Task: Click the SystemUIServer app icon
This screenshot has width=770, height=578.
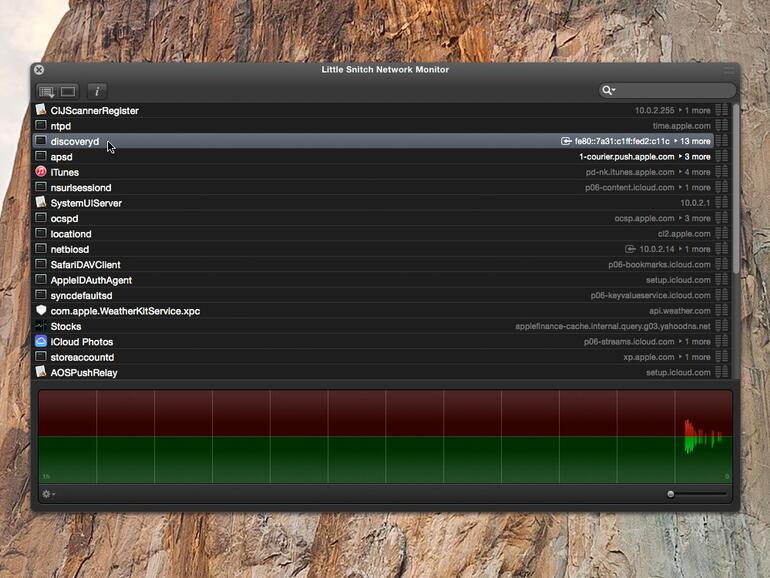Action: coord(41,202)
